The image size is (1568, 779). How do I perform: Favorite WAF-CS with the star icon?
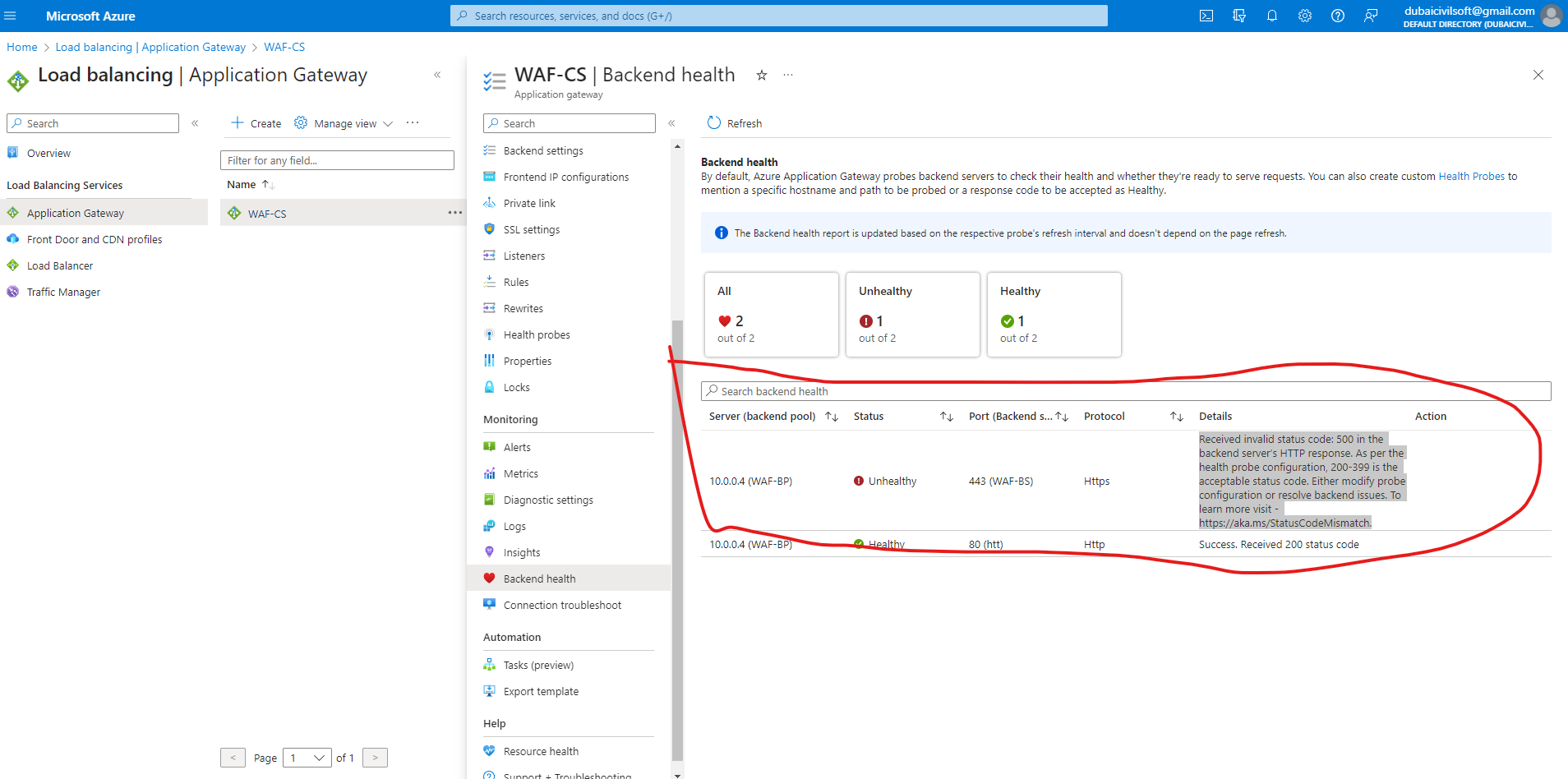(762, 75)
